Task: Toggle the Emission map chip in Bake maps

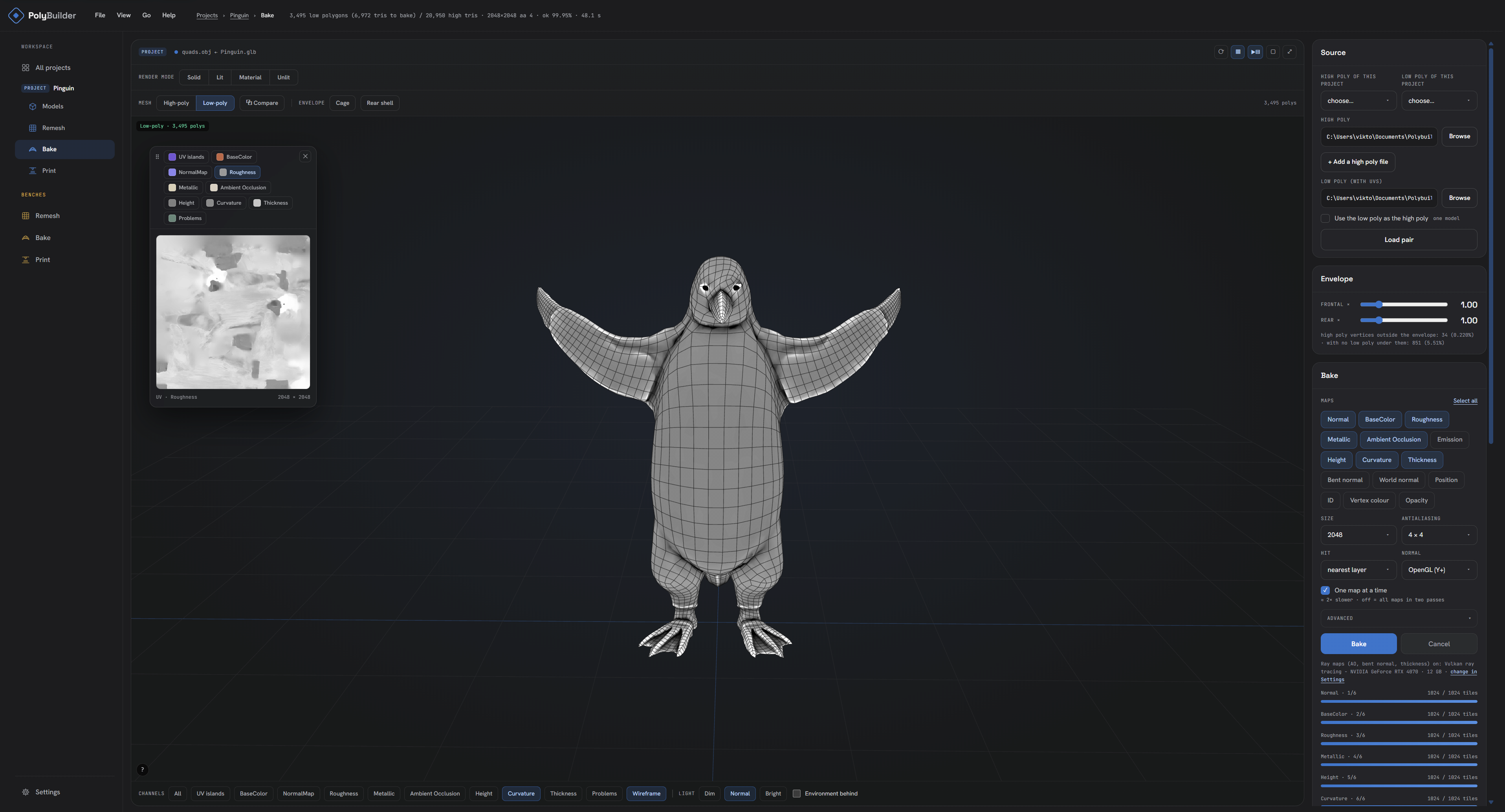Action: click(x=1450, y=440)
